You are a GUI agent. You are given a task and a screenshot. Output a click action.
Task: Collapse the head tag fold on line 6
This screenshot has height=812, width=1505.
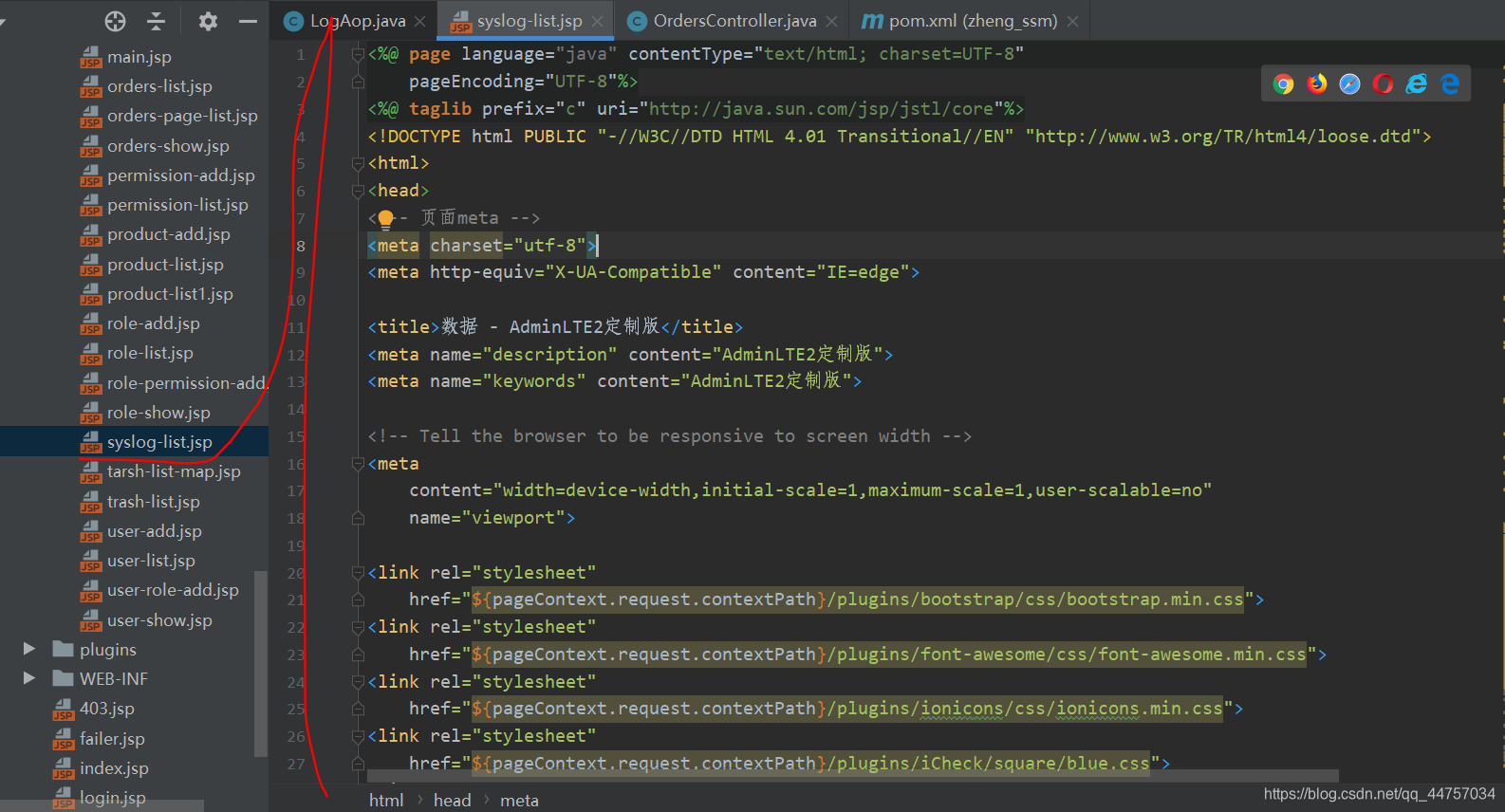(359, 191)
